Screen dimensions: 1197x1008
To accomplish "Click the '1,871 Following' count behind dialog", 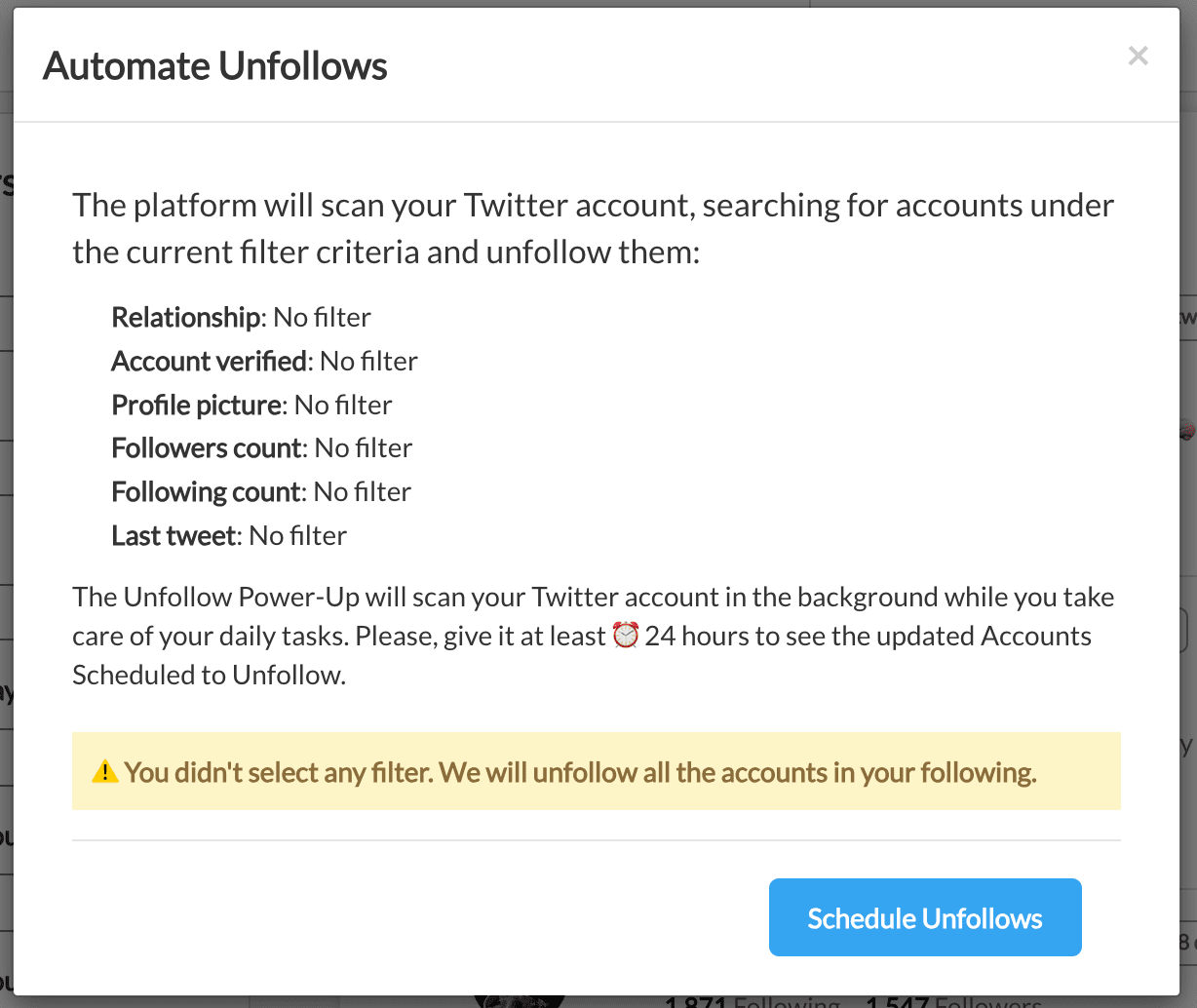I will (x=752, y=1001).
